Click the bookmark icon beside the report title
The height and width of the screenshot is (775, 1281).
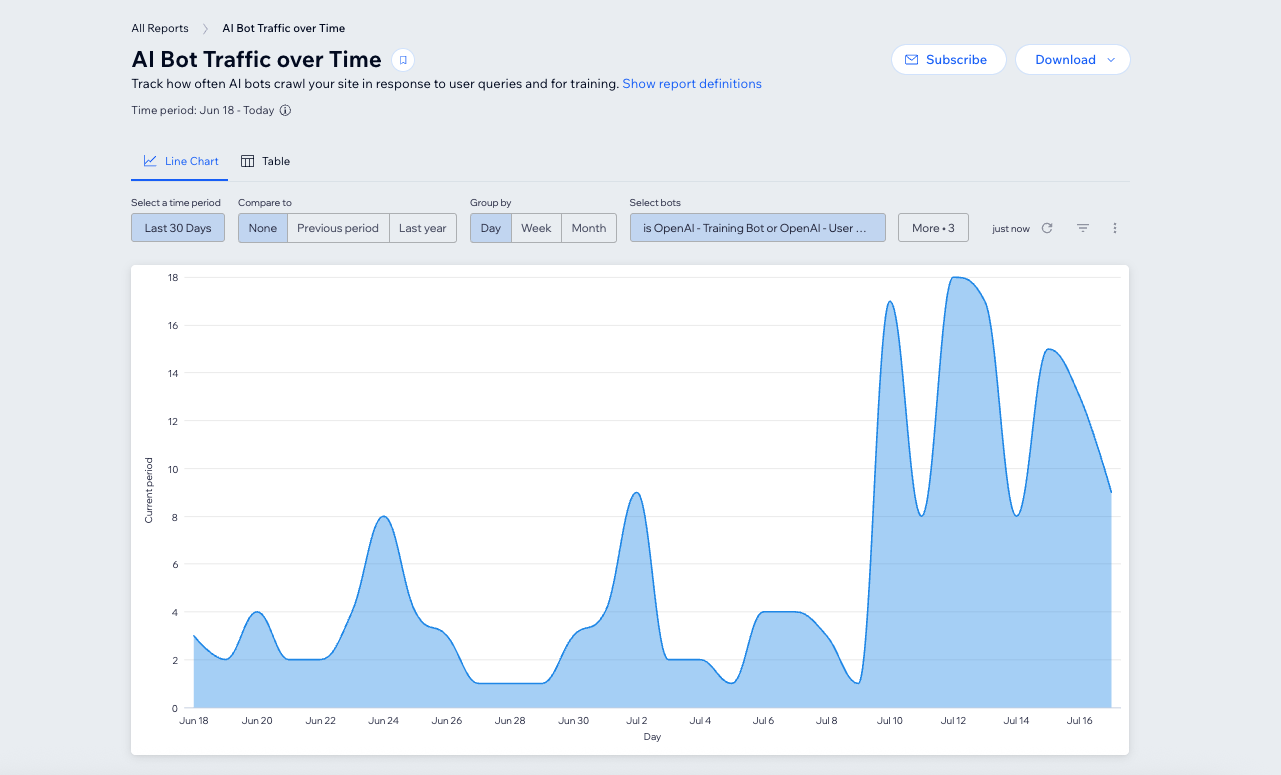click(x=402, y=60)
